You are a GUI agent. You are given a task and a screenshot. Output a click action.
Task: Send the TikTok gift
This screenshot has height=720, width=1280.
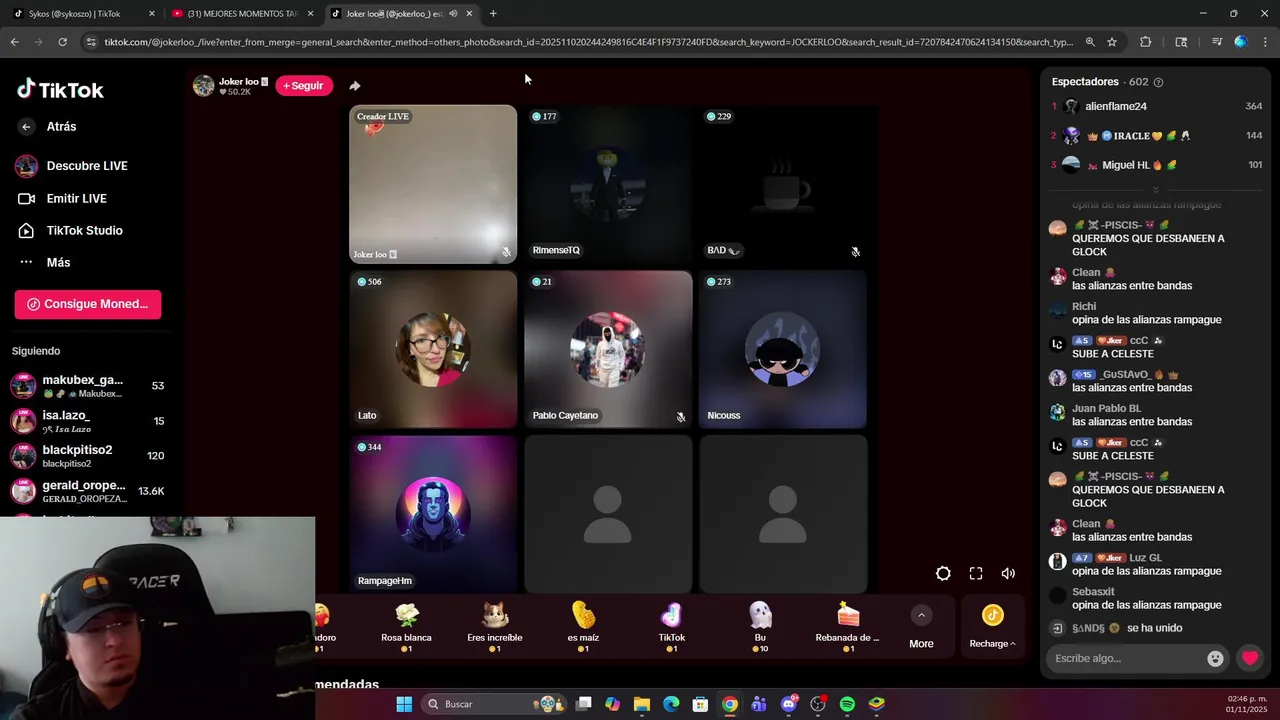[672, 627]
